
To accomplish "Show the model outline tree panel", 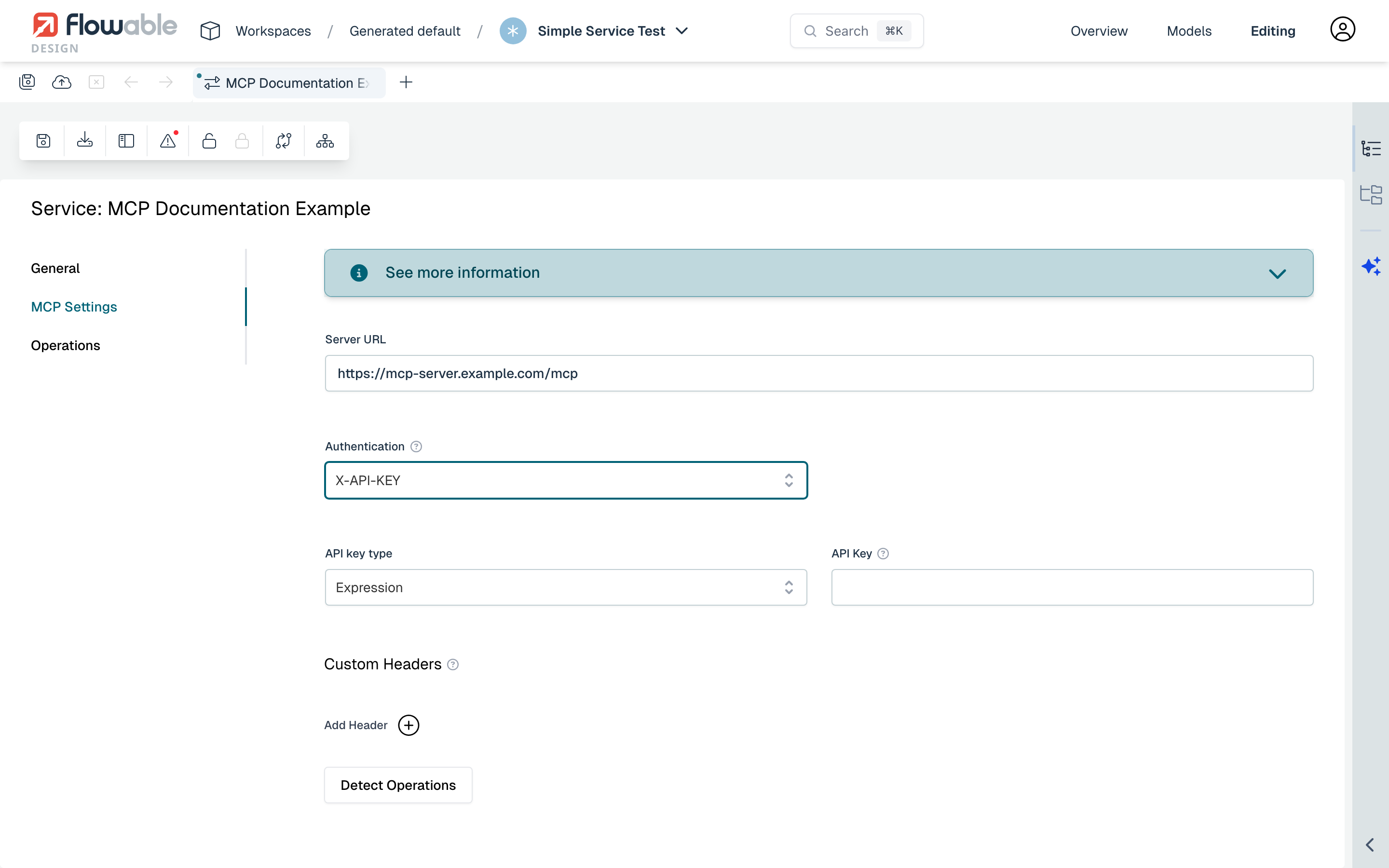I will (1372, 148).
